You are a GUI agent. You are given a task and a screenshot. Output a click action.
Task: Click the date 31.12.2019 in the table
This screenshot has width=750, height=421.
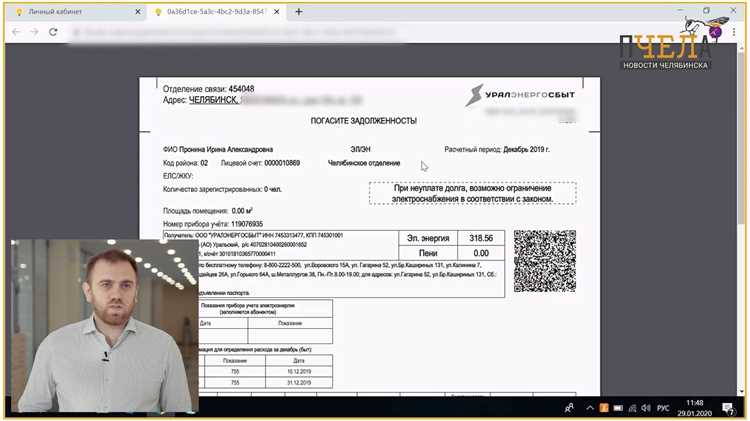click(x=299, y=383)
